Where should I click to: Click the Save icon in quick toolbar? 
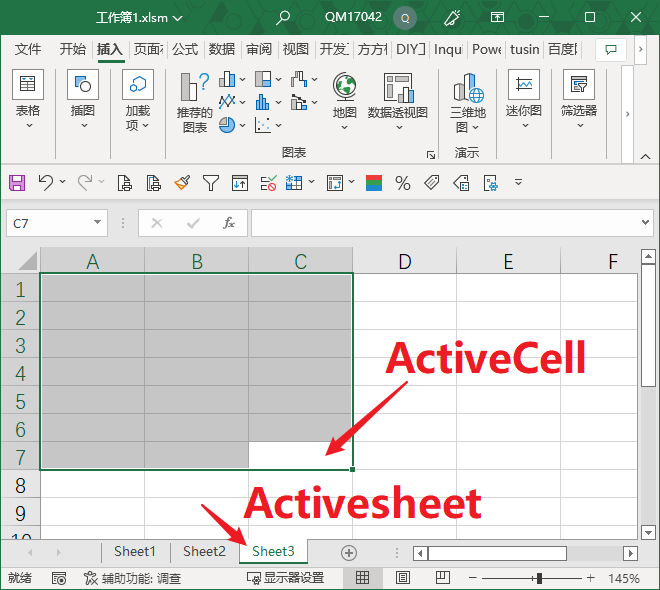pos(17,183)
